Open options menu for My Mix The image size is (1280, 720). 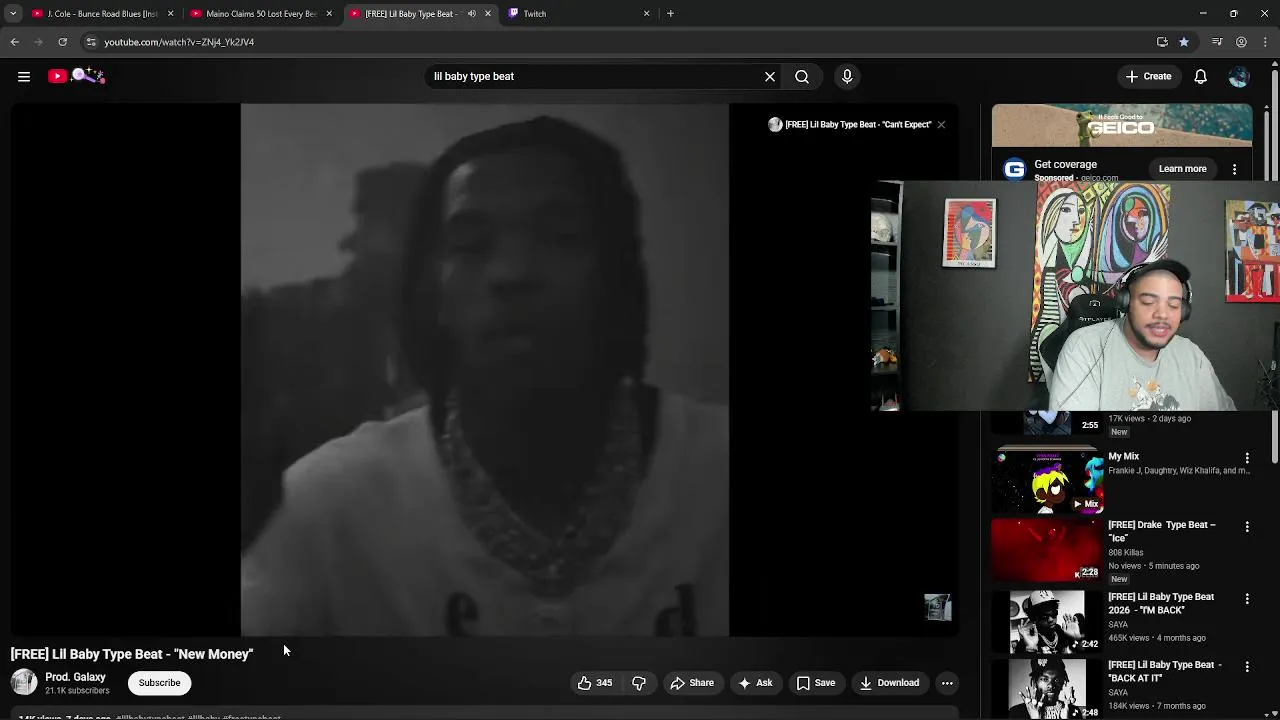(x=1247, y=458)
